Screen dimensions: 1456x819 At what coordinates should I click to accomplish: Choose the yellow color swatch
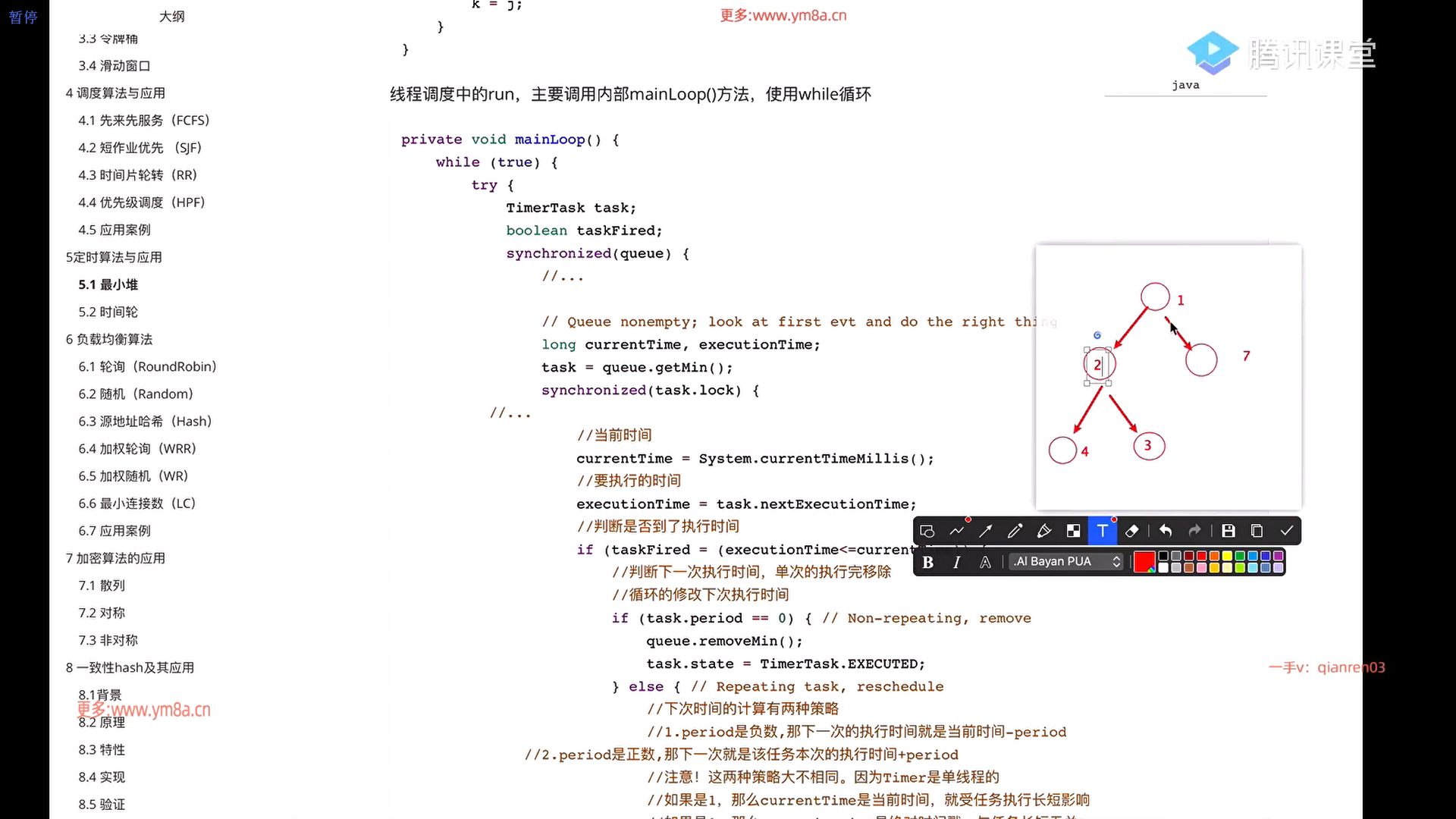click(1227, 557)
